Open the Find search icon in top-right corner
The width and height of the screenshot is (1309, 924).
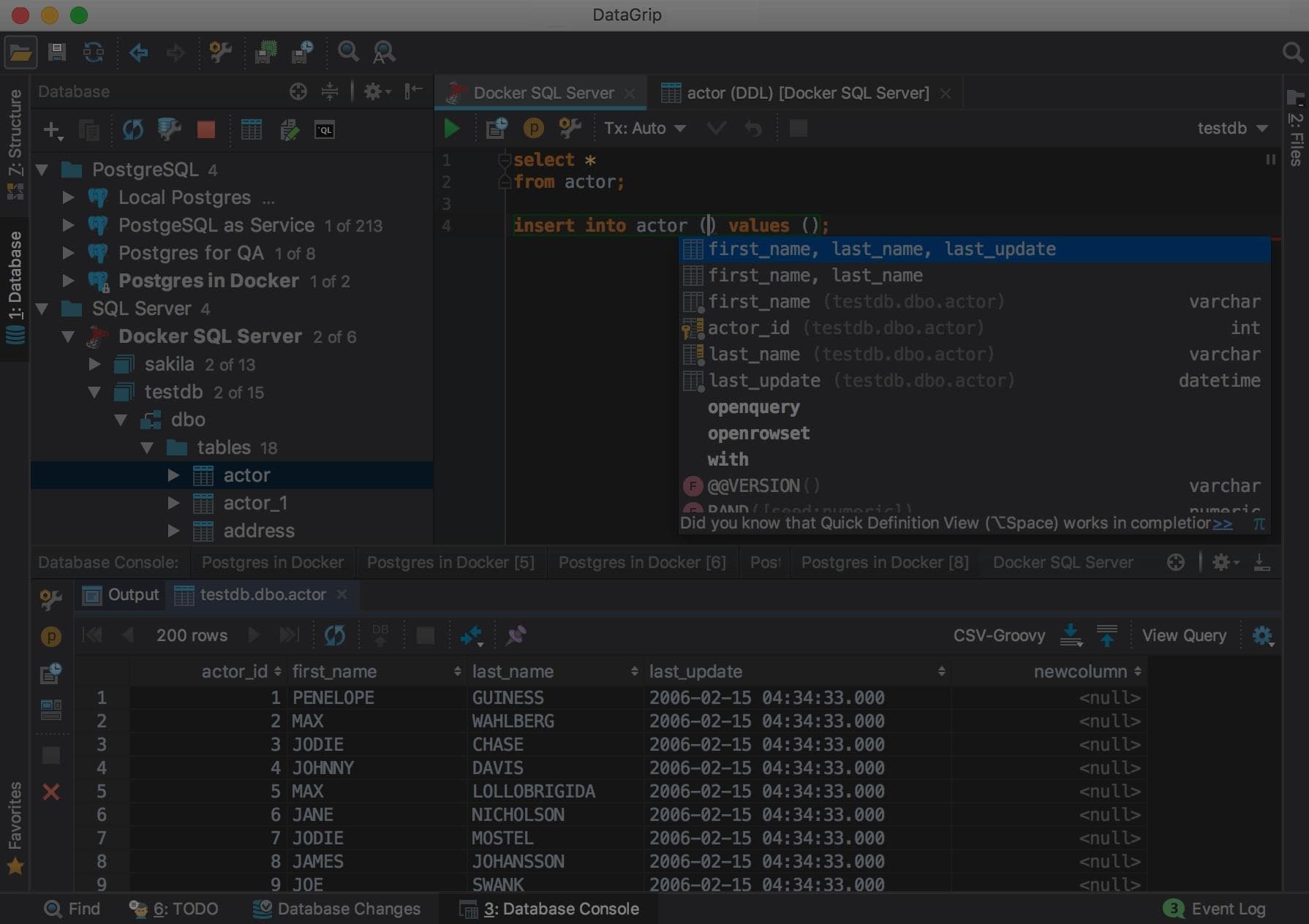(1293, 53)
